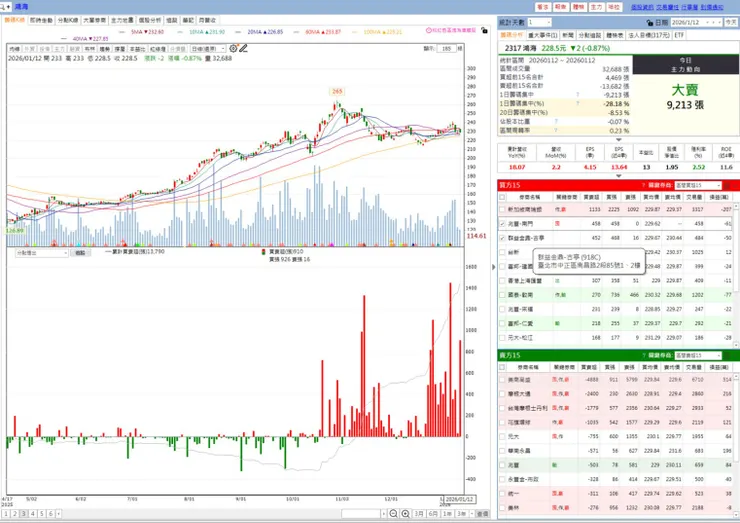Click help question mark in 買方15 header
The image size is (740, 523).
[643, 185]
